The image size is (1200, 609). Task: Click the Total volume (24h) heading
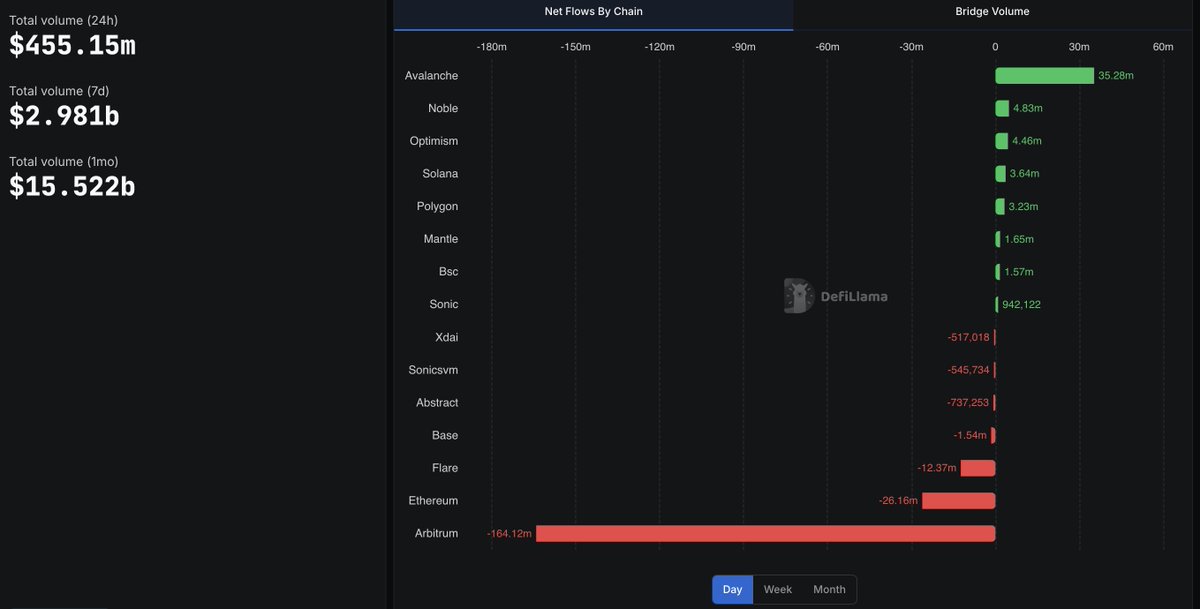[64, 20]
